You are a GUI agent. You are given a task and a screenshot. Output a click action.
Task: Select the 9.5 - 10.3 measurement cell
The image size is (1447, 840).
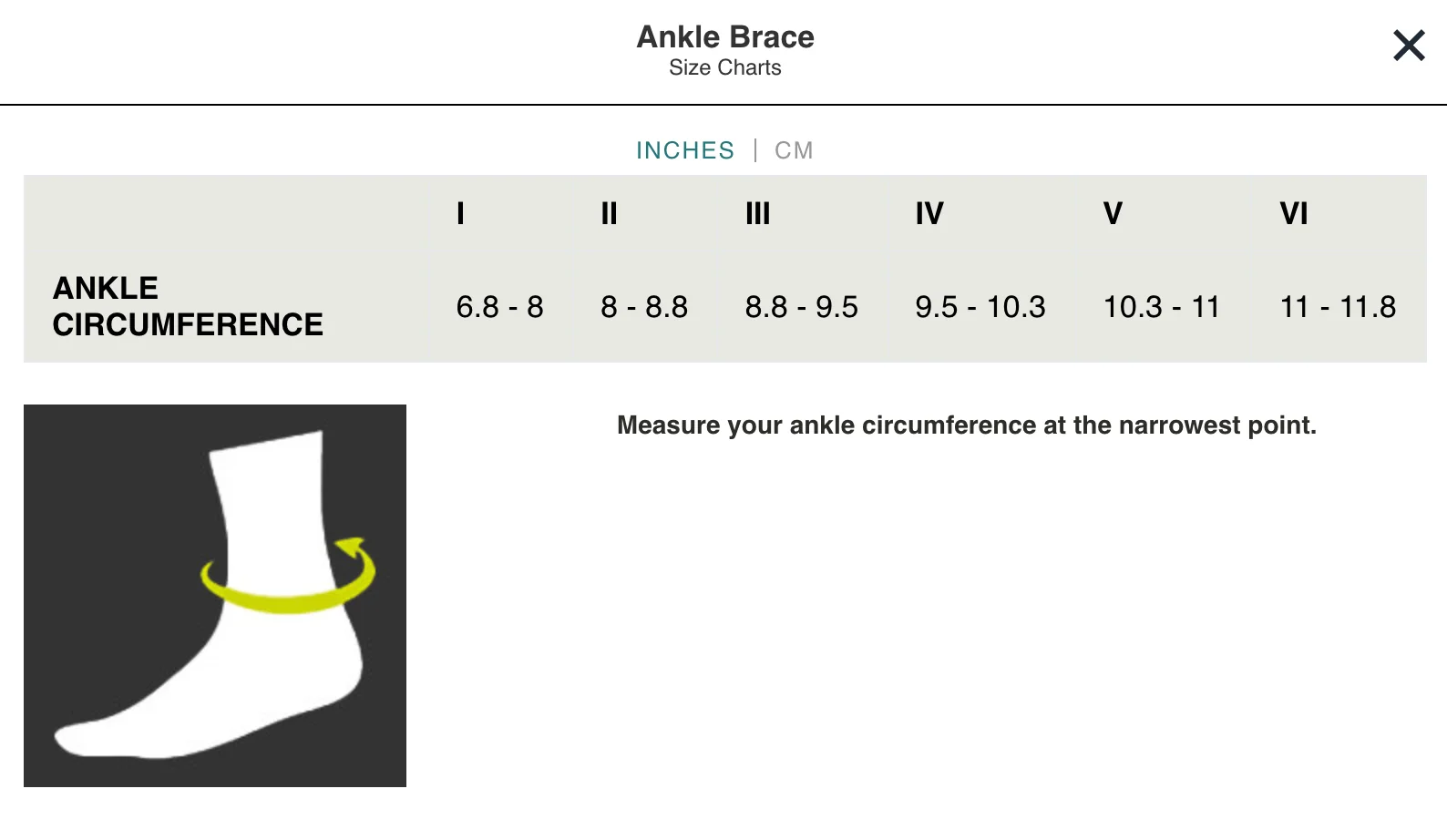pos(980,307)
